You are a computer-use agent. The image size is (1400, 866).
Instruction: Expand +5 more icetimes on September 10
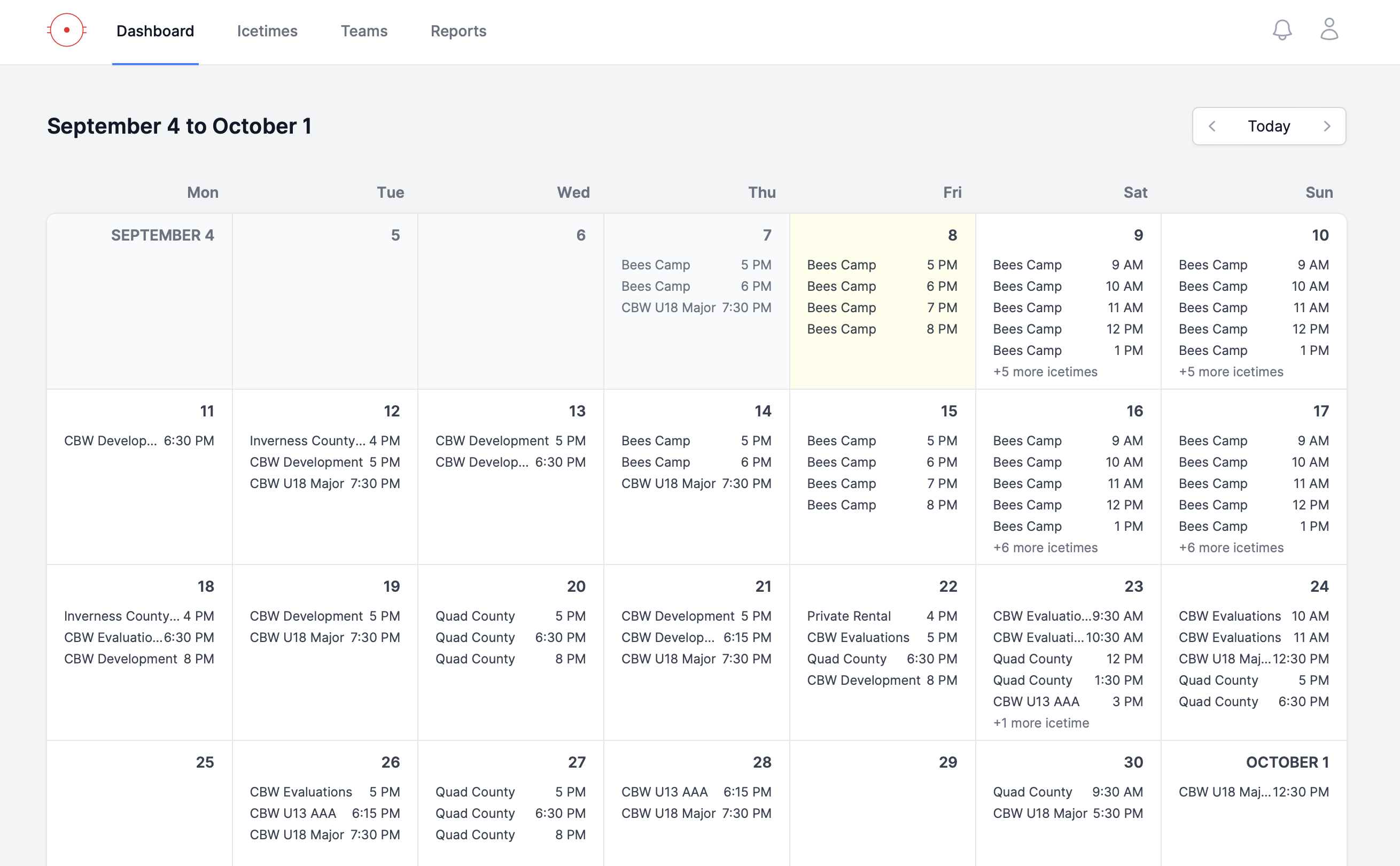(x=1231, y=372)
